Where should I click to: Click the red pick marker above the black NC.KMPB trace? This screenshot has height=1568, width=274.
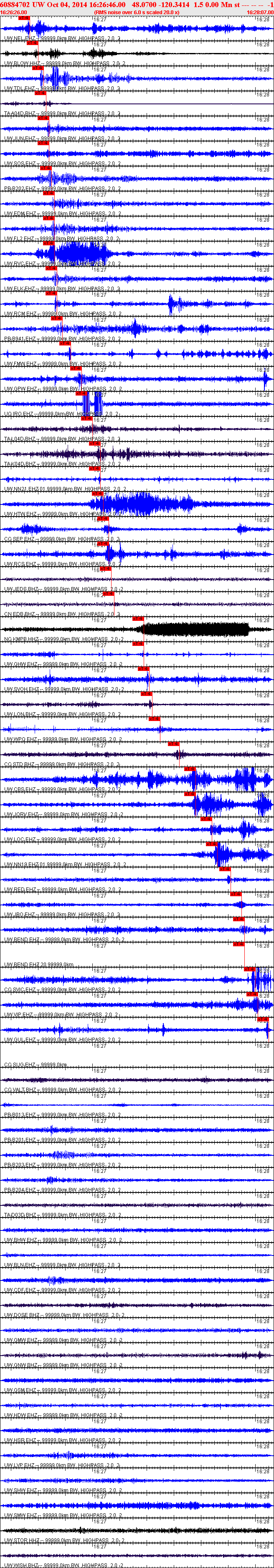pyautogui.click(x=138, y=618)
